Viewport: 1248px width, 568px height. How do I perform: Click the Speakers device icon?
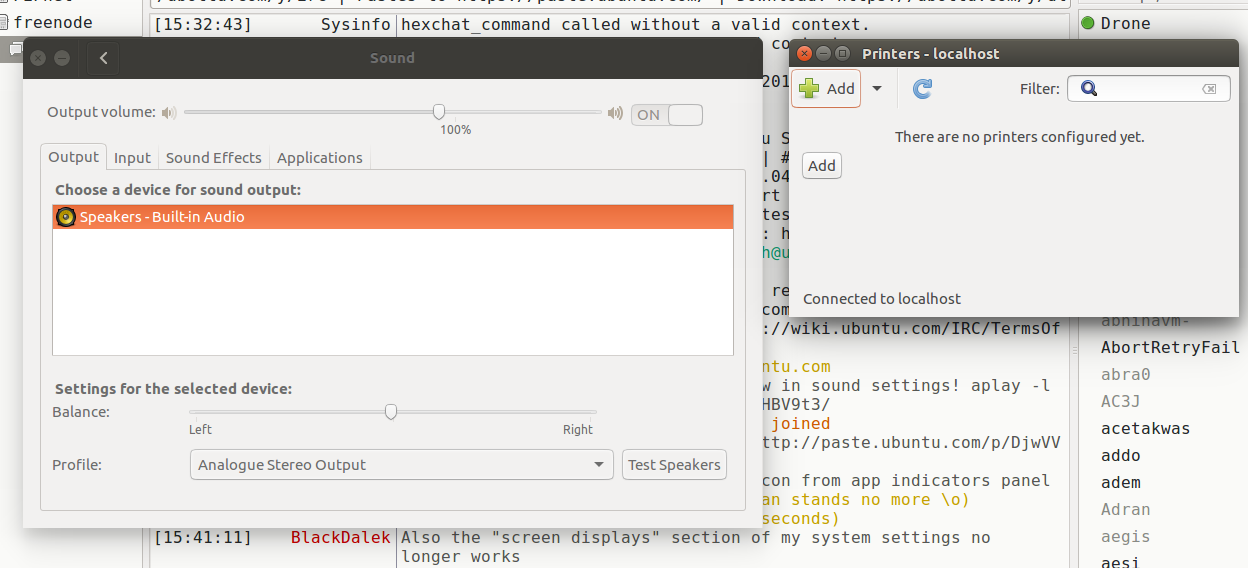66,217
